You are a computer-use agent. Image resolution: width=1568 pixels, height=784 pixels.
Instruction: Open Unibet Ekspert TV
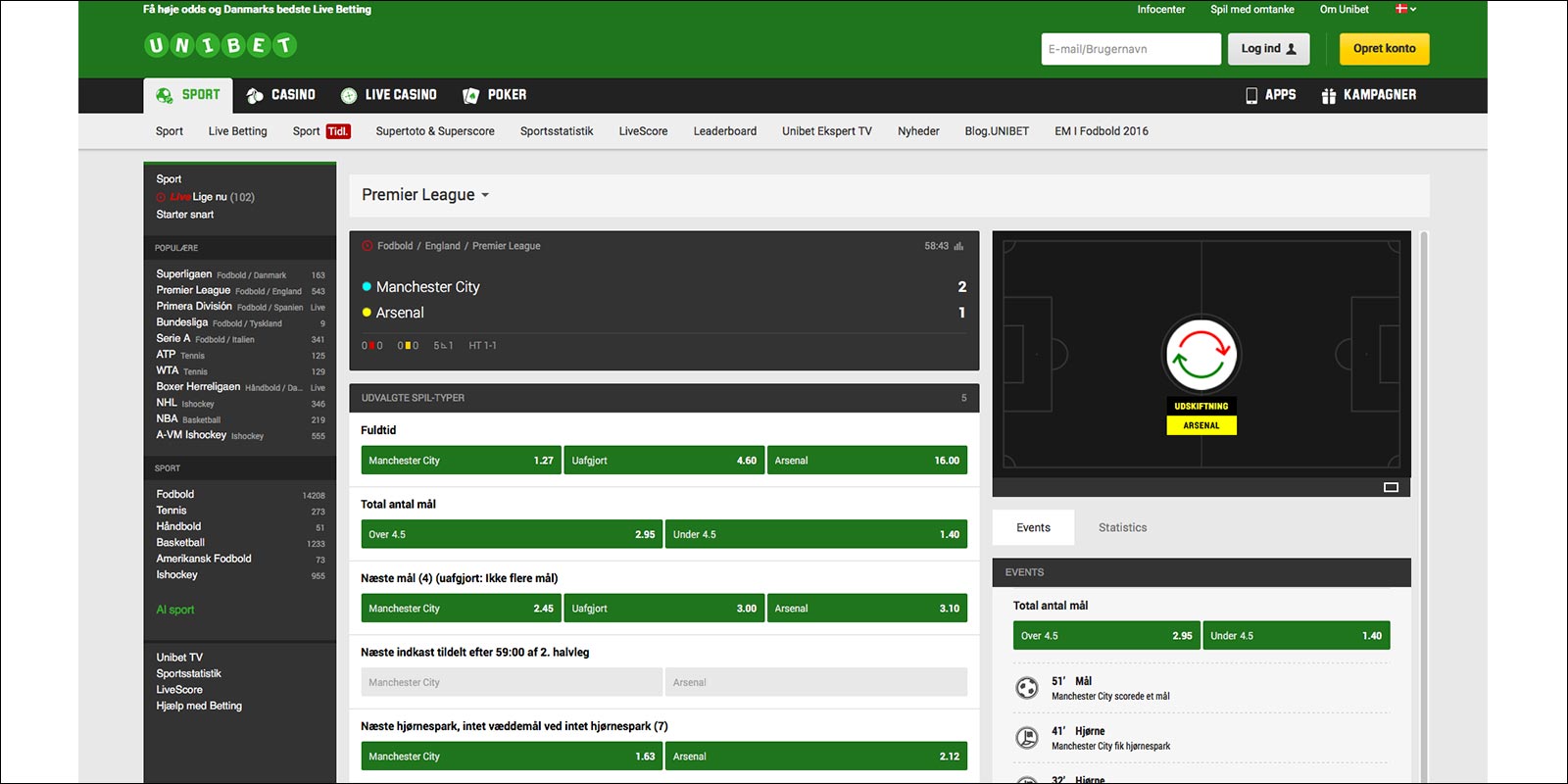tap(827, 131)
